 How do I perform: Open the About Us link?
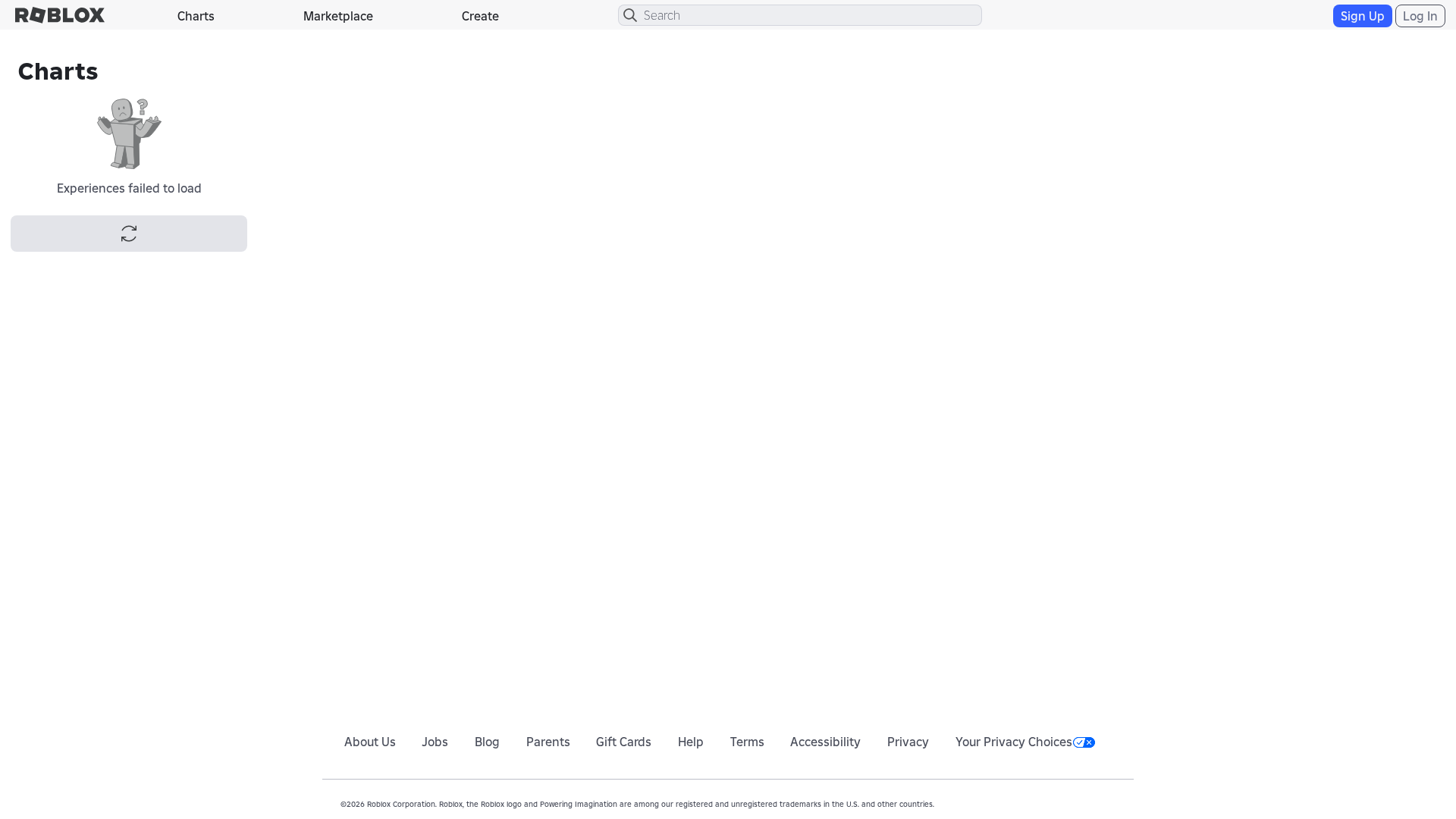pos(369,742)
